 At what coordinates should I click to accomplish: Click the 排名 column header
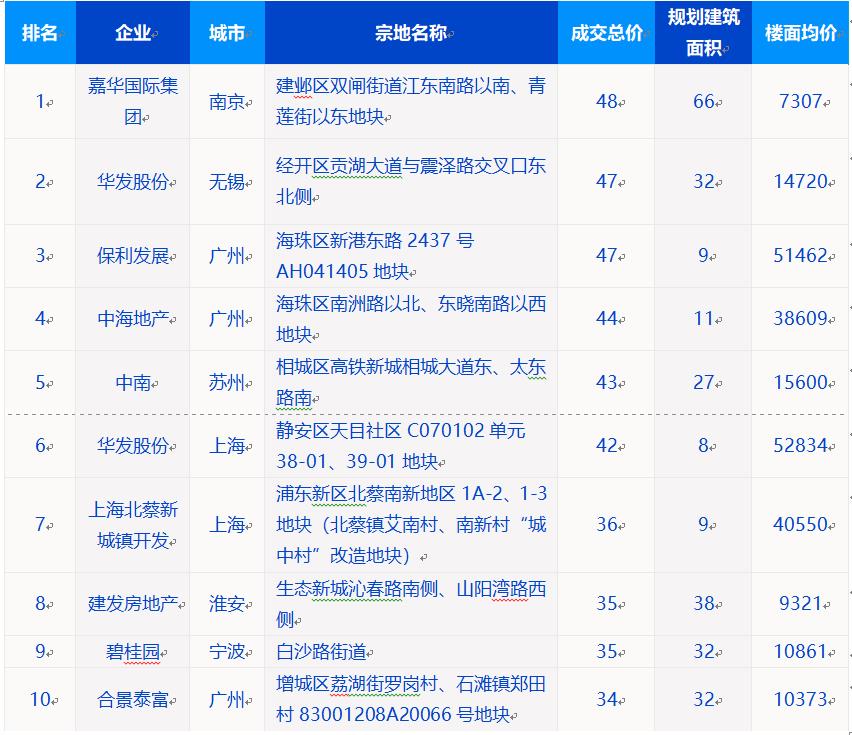(39, 33)
